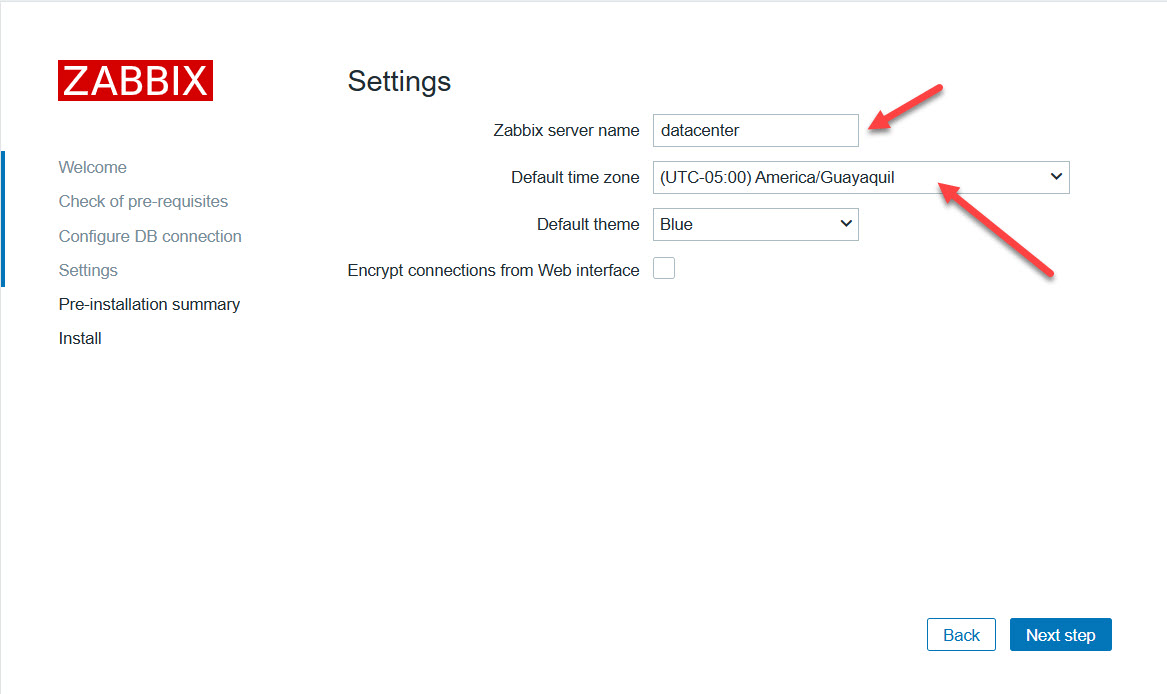Click the chevron arrow of the time zone selector
The image size is (1167, 694).
pyautogui.click(x=1056, y=177)
